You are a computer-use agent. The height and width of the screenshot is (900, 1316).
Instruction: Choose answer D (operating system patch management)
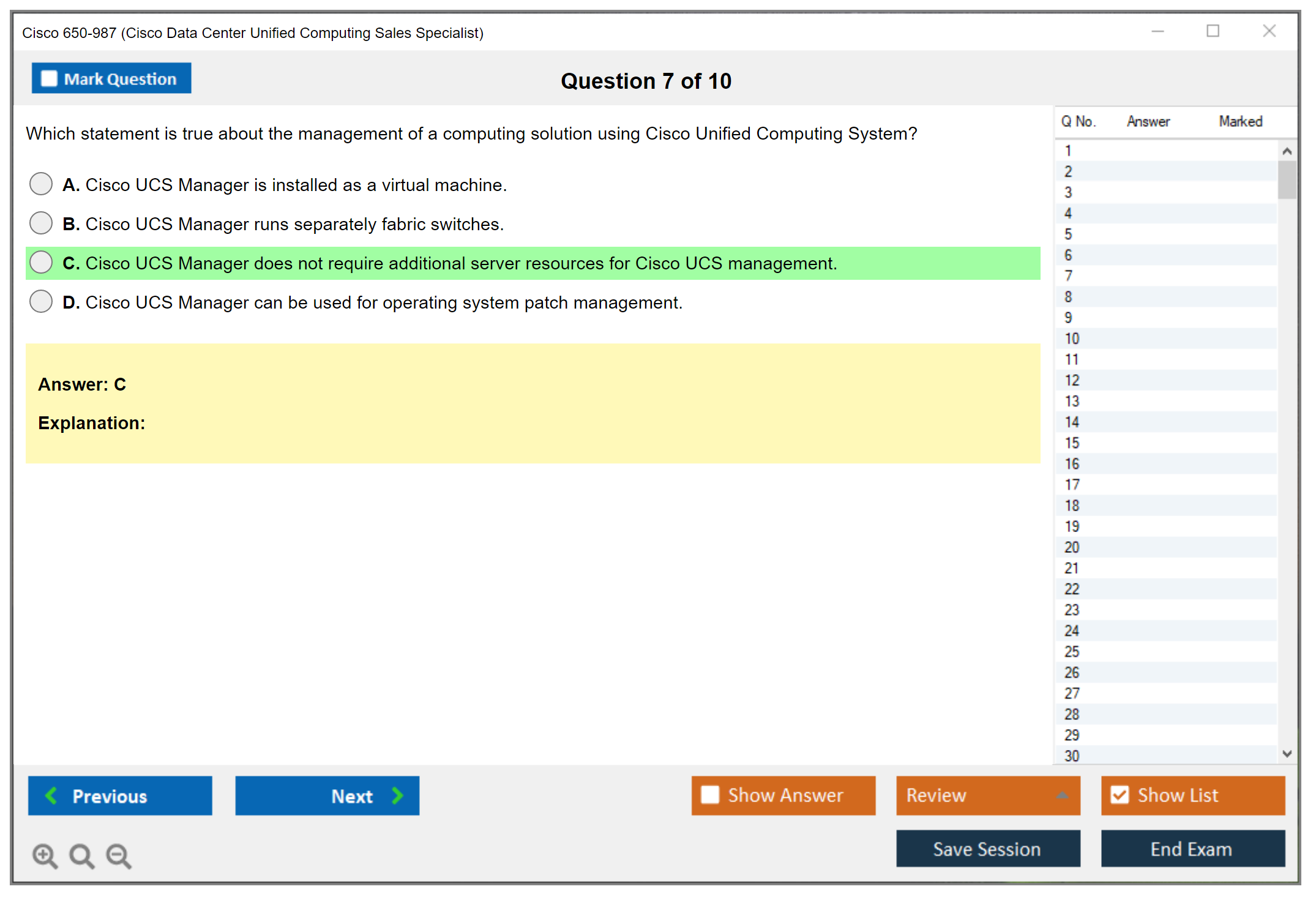click(x=41, y=301)
